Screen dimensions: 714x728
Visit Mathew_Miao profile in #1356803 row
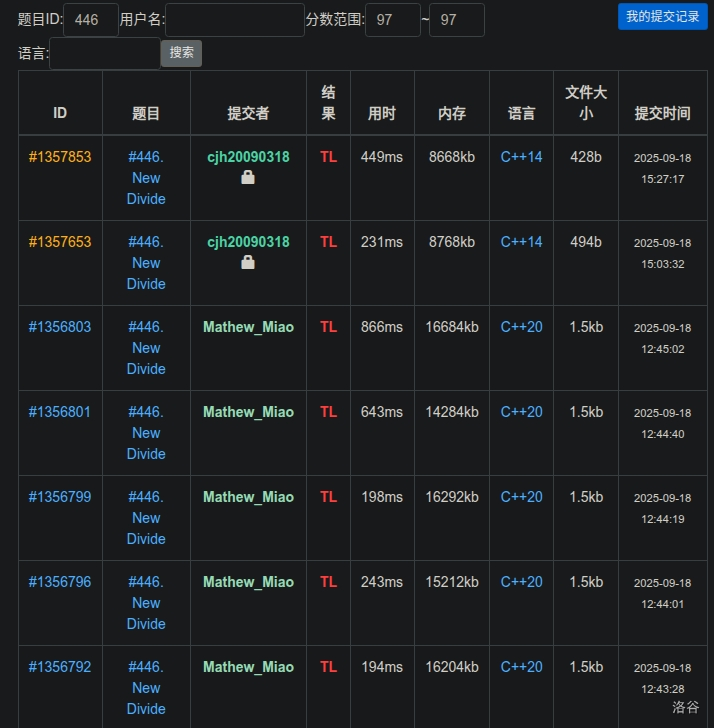click(x=248, y=327)
